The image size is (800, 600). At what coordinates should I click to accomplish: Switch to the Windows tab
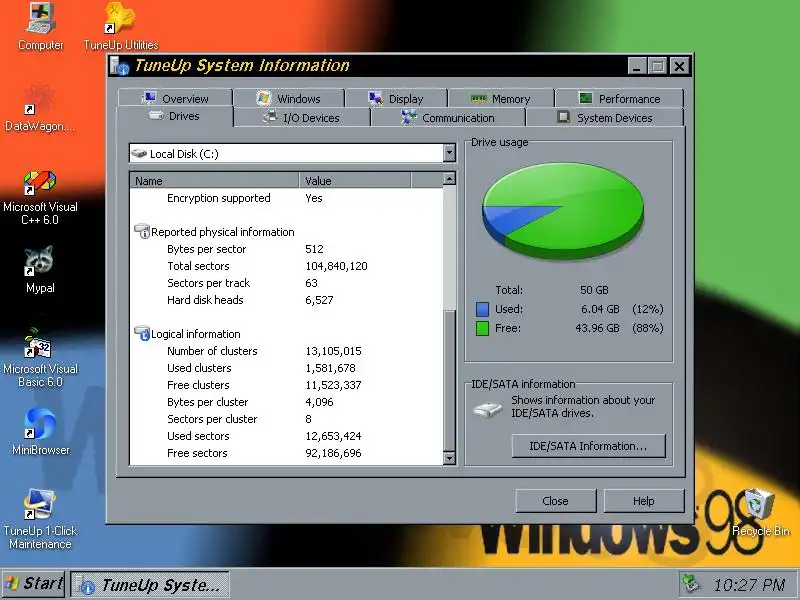pos(289,98)
